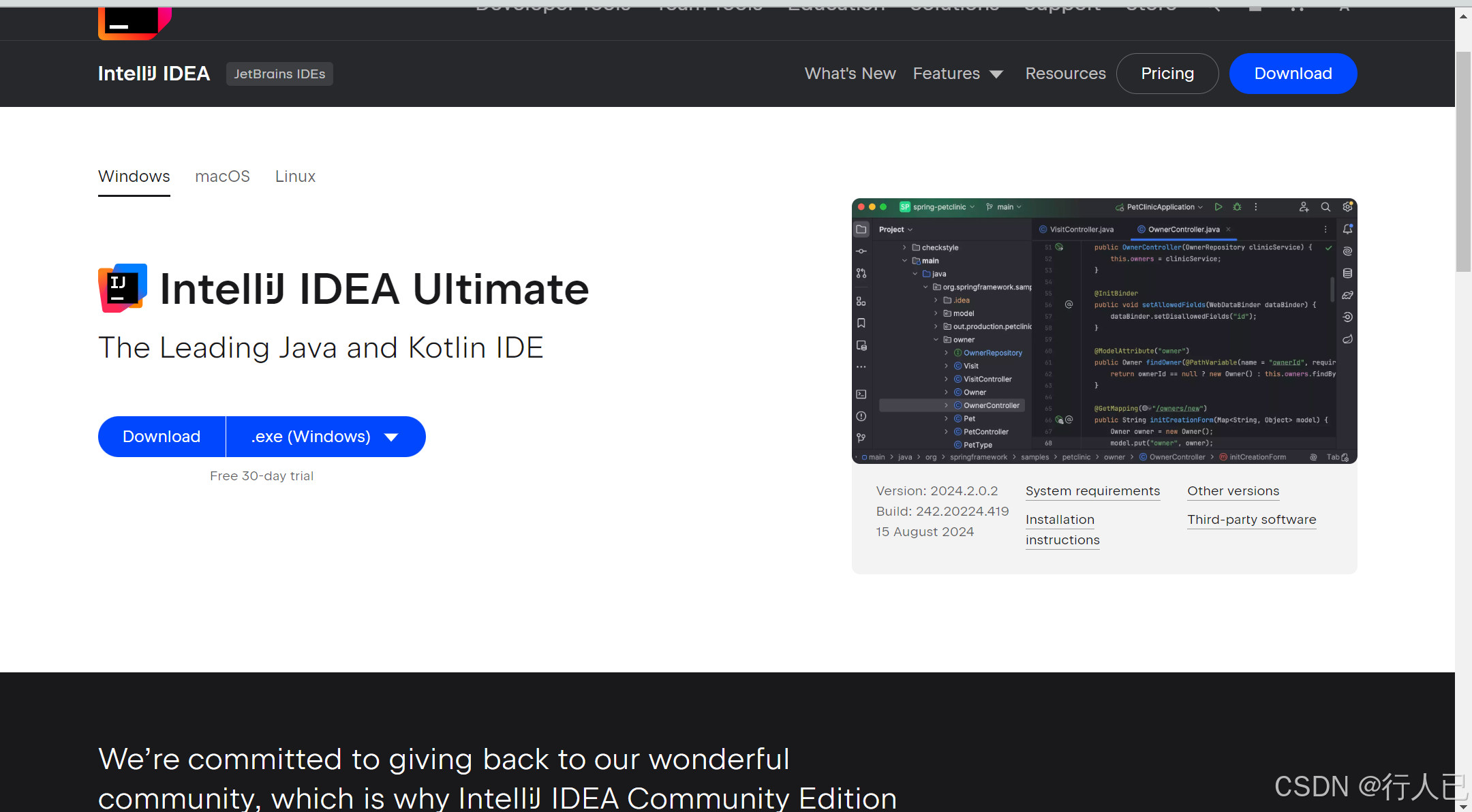Select the VisitController.java editor tab

point(1077,230)
